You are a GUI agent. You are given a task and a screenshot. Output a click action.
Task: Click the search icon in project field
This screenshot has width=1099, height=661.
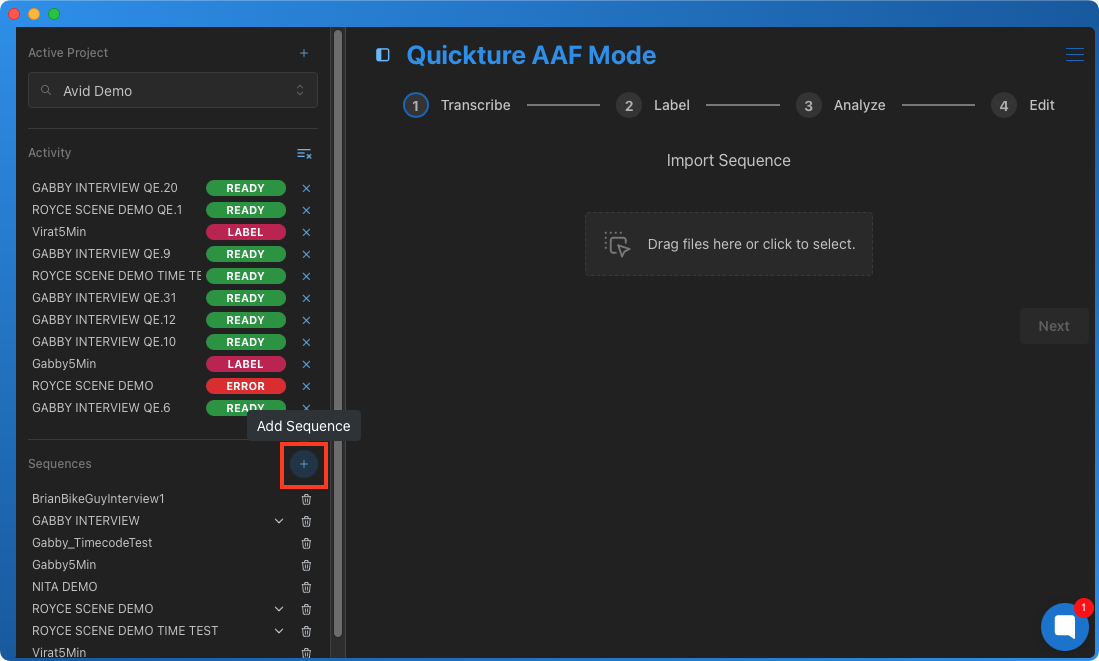click(x=46, y=90)
